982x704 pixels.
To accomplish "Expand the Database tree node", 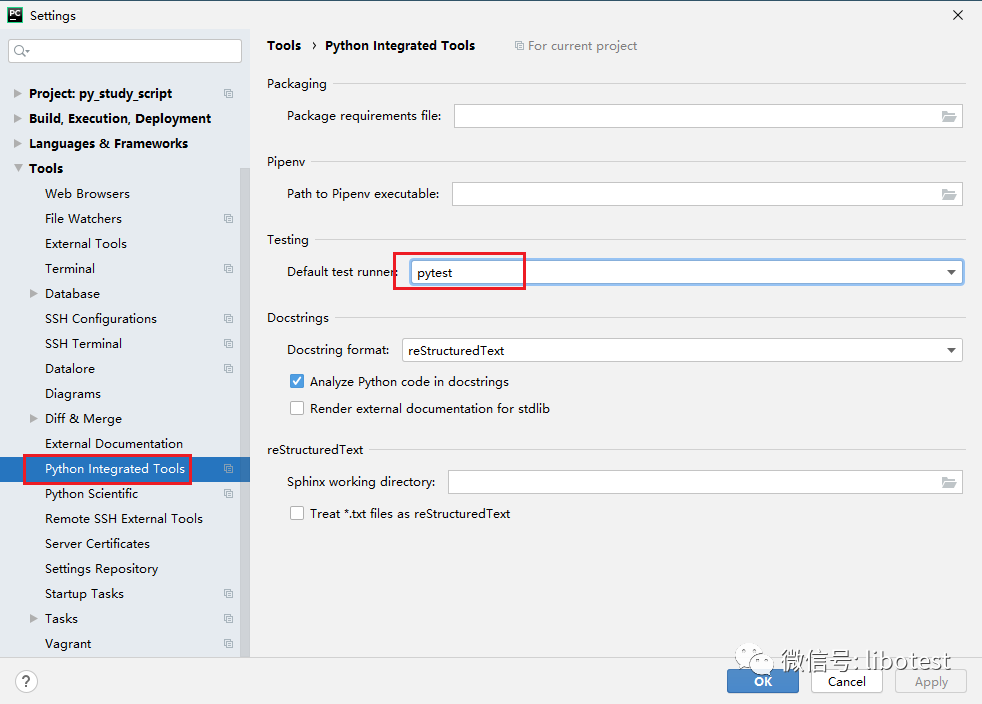I will click(x=34, y=294).
